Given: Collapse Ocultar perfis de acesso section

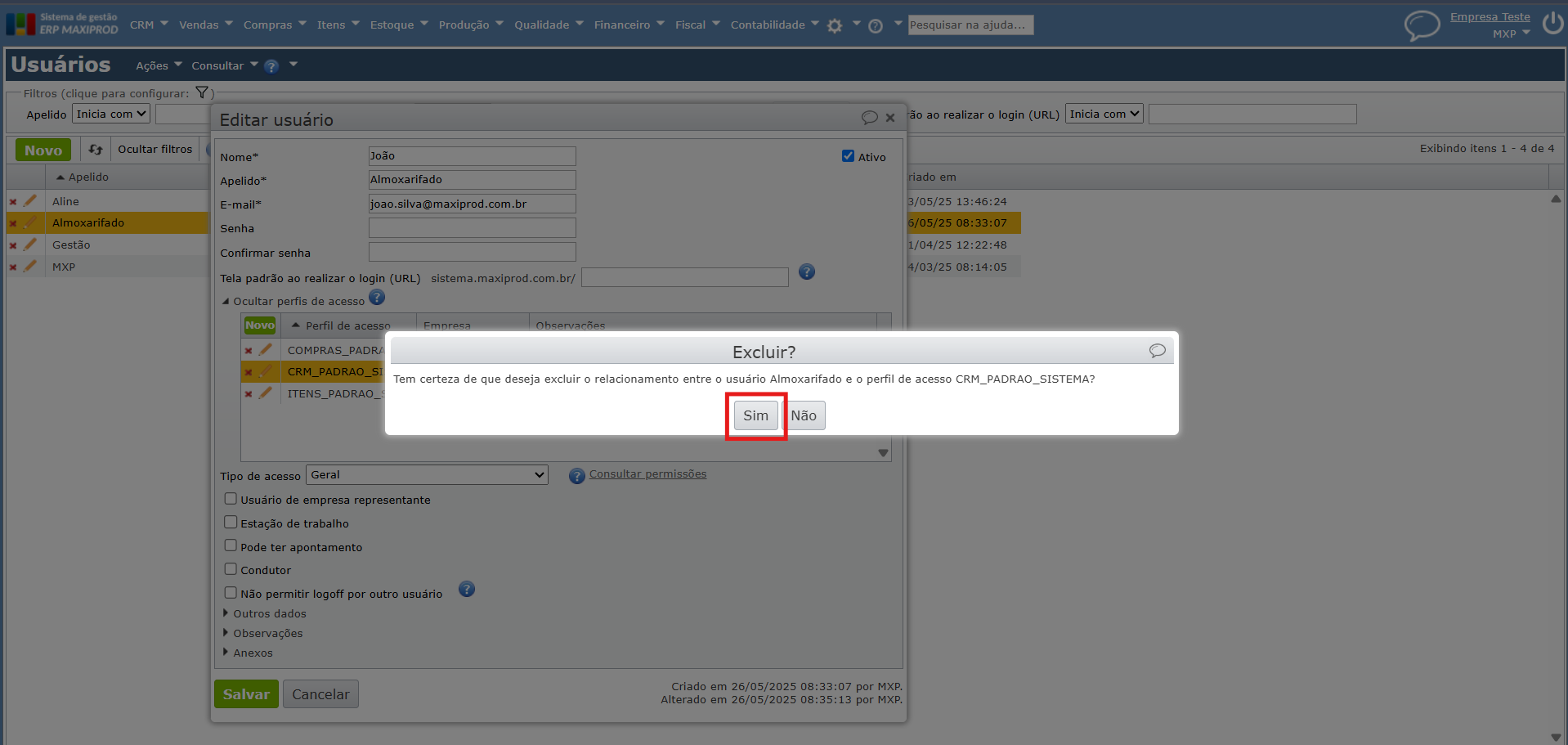Looking at the screenshot, I should 293,302.
